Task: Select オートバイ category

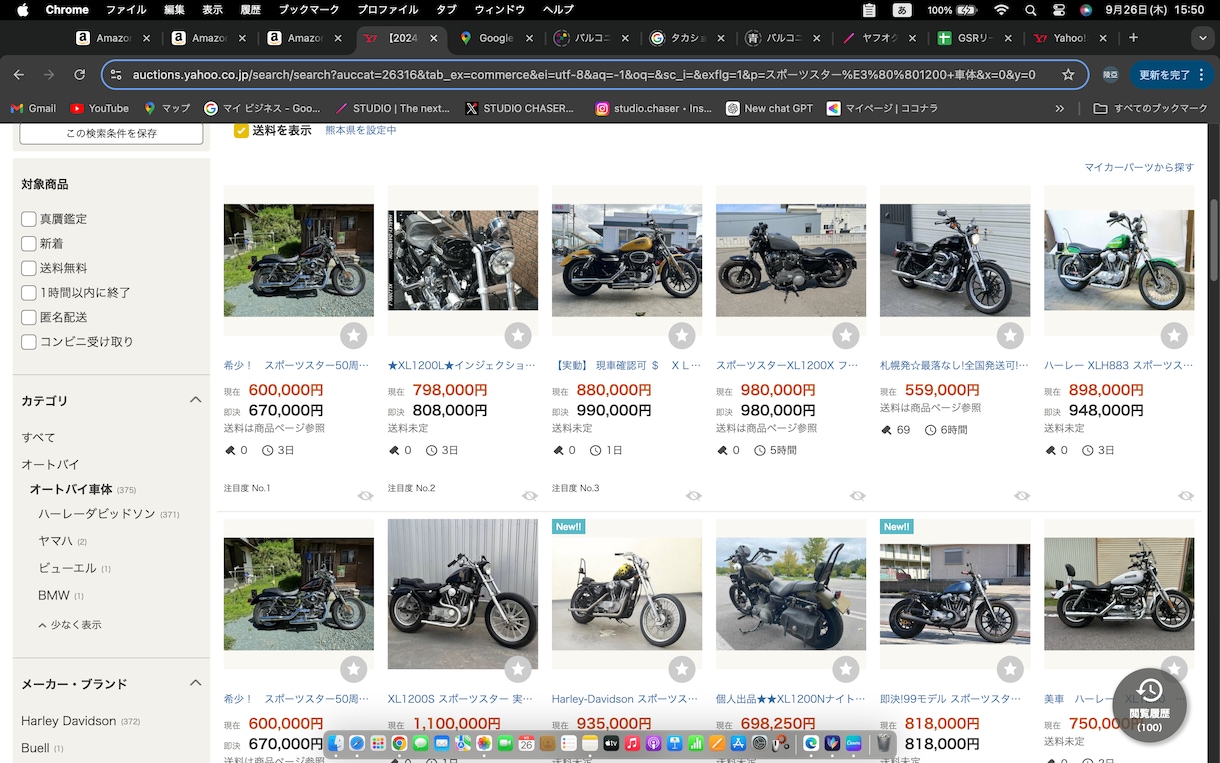Action: coord(50,464)
